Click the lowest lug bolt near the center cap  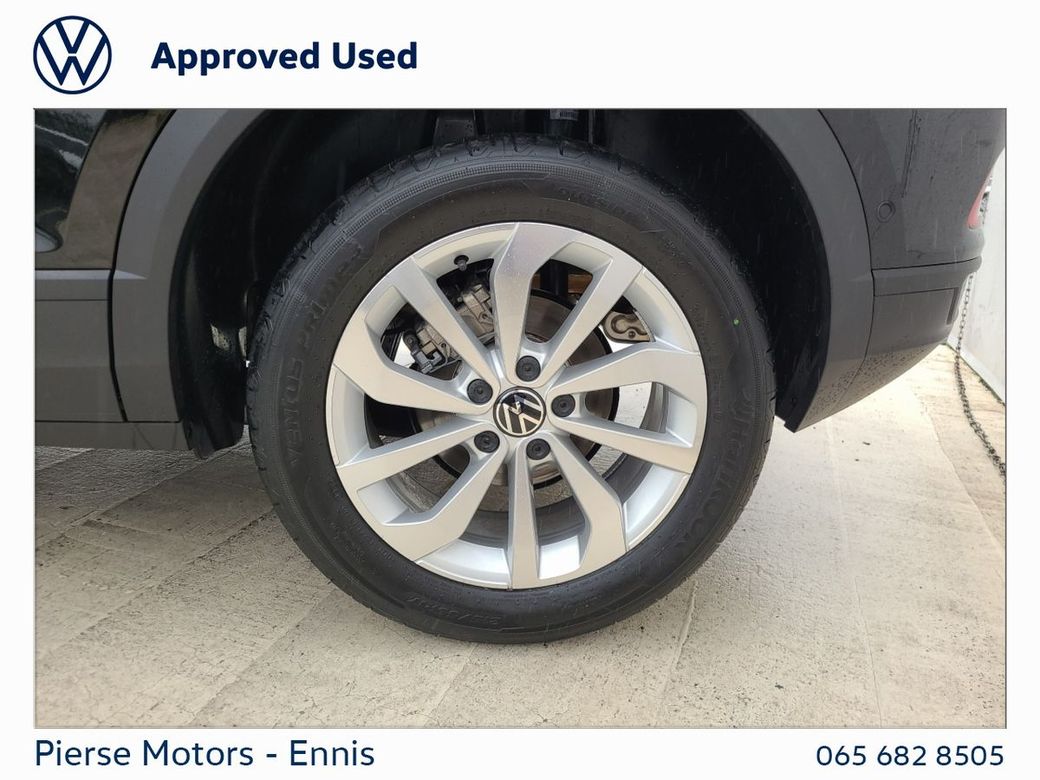(538, 450)
